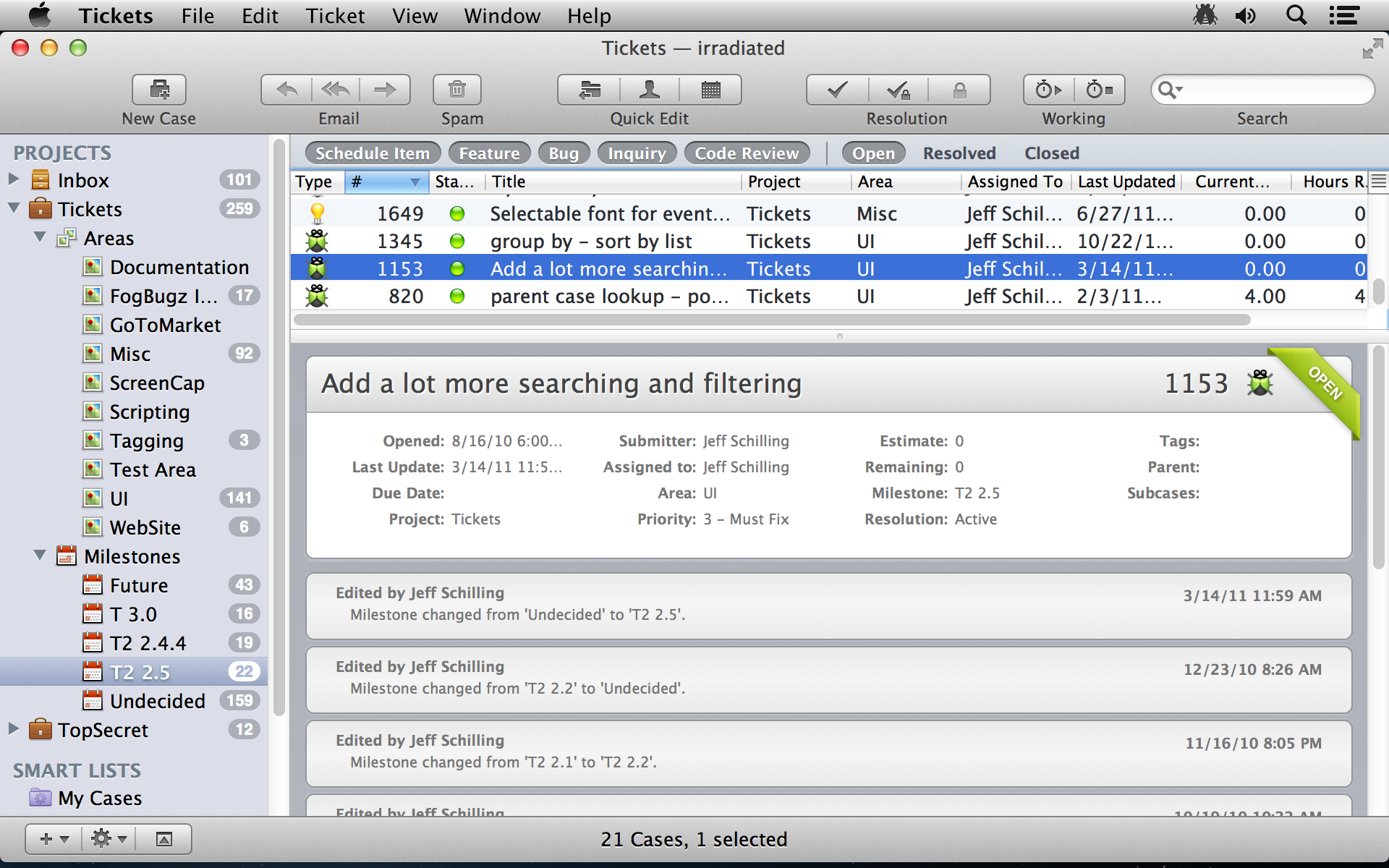Click the Reply email arrow icon
The image size is (1389, 868).
(287, 90)
